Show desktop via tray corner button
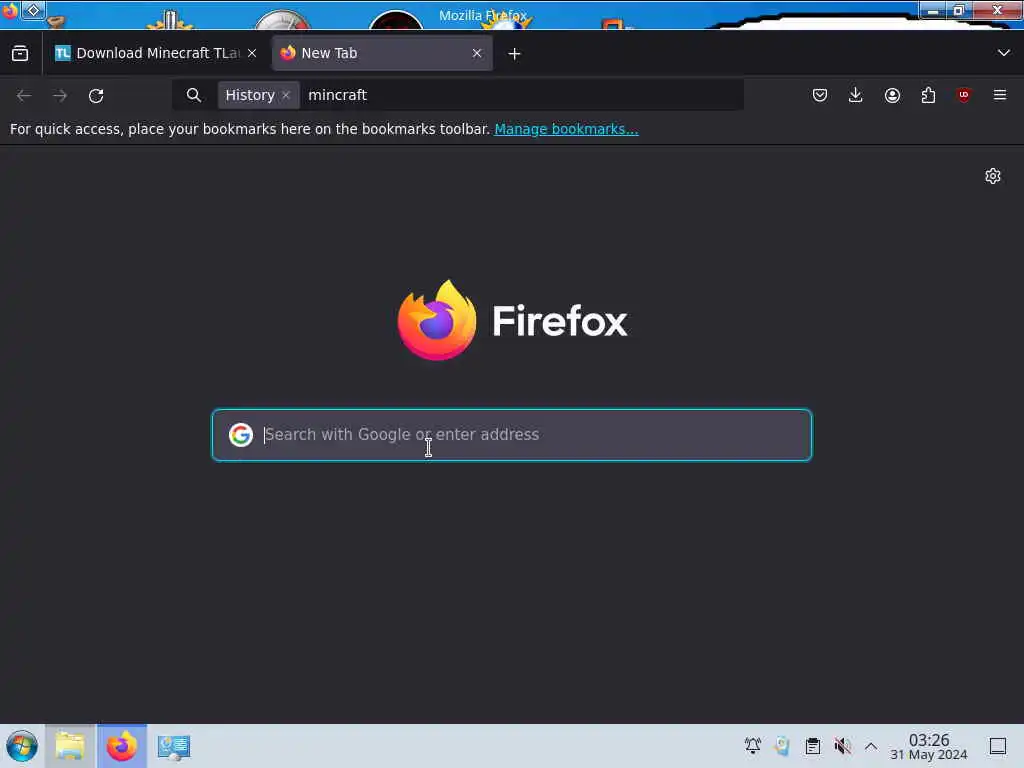1024x768 pixels. click(998, 746)
